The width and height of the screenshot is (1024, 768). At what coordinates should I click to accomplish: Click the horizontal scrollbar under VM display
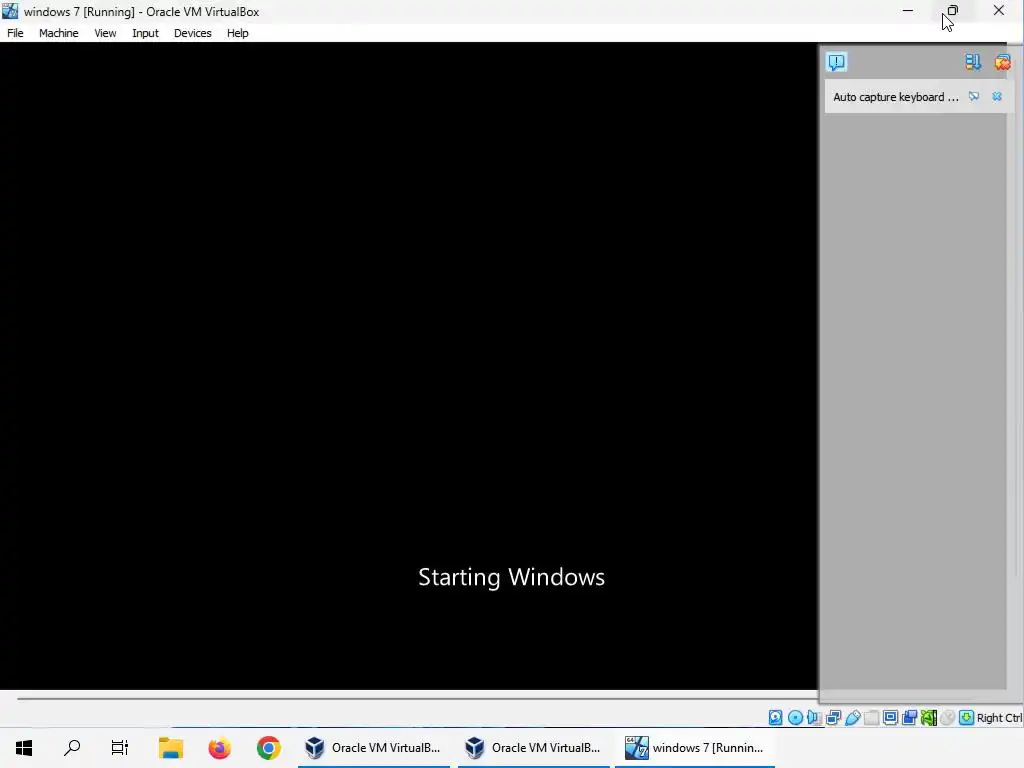(418, 699)
